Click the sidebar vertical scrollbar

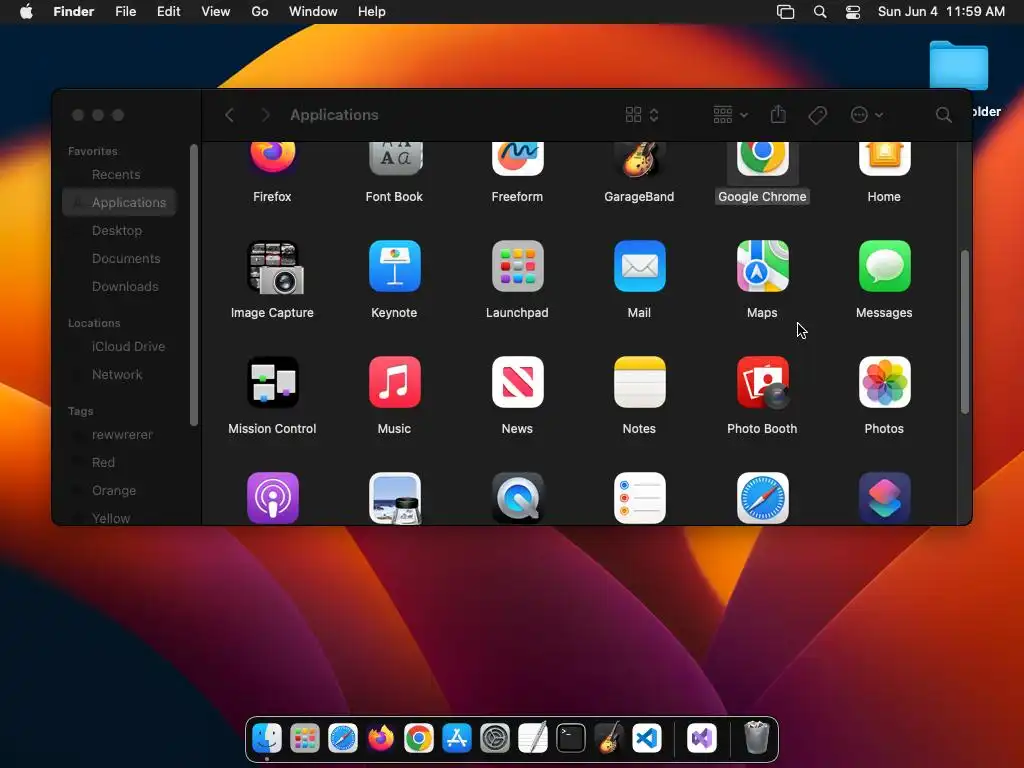pyautogui.click(x=193, y=285)
